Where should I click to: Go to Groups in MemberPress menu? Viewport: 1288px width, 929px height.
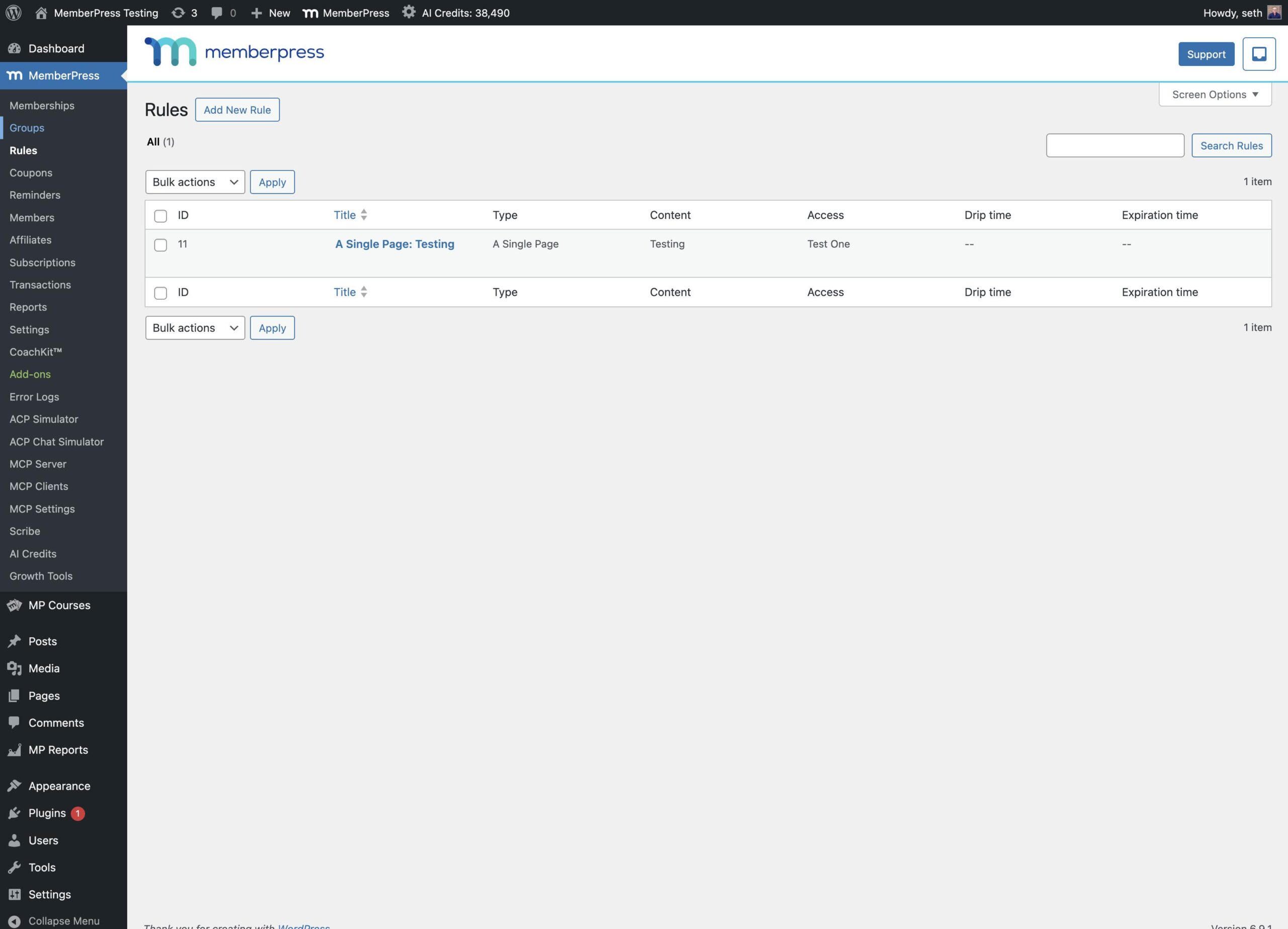tap(27, 128)
